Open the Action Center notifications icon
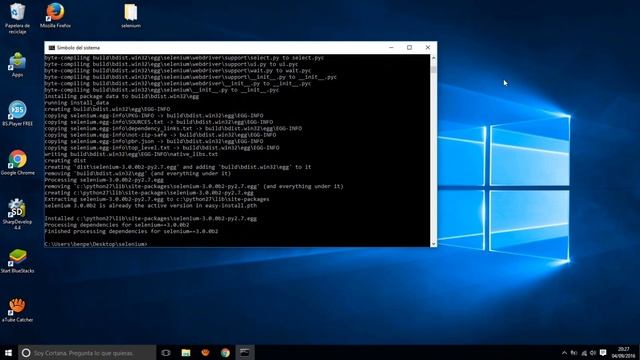Viewport: 640px width, 360px height. coord(603,353)
